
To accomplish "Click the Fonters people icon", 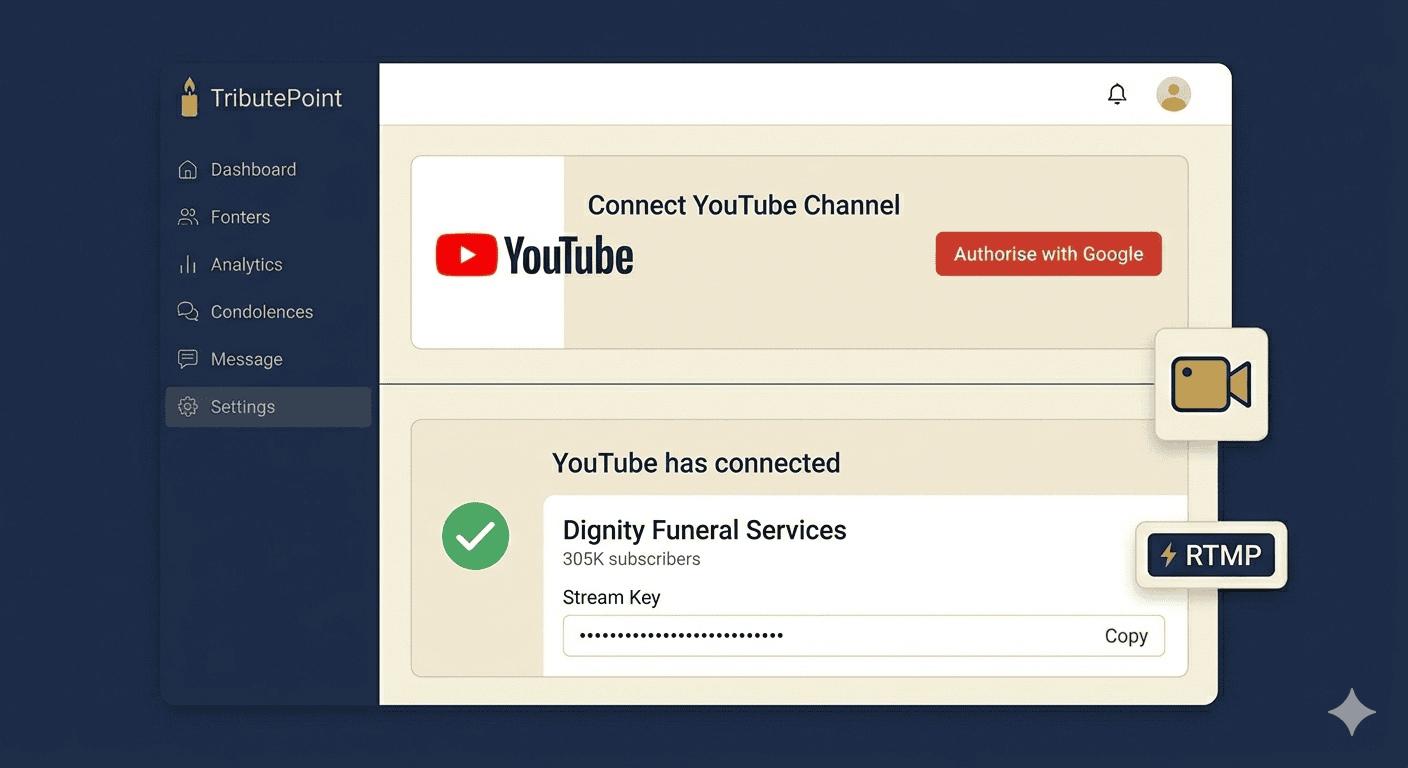I will 188,216.
